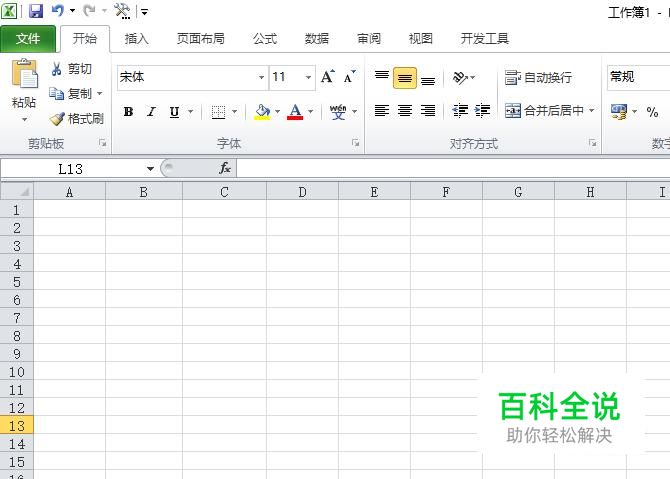Open the underline style dropdown arrow
The image size is (670, 479).
pos(191,112)
